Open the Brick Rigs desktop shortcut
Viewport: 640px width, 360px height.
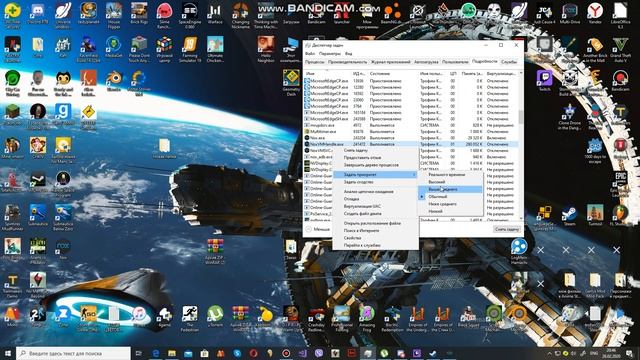click(x=139, y=13)
